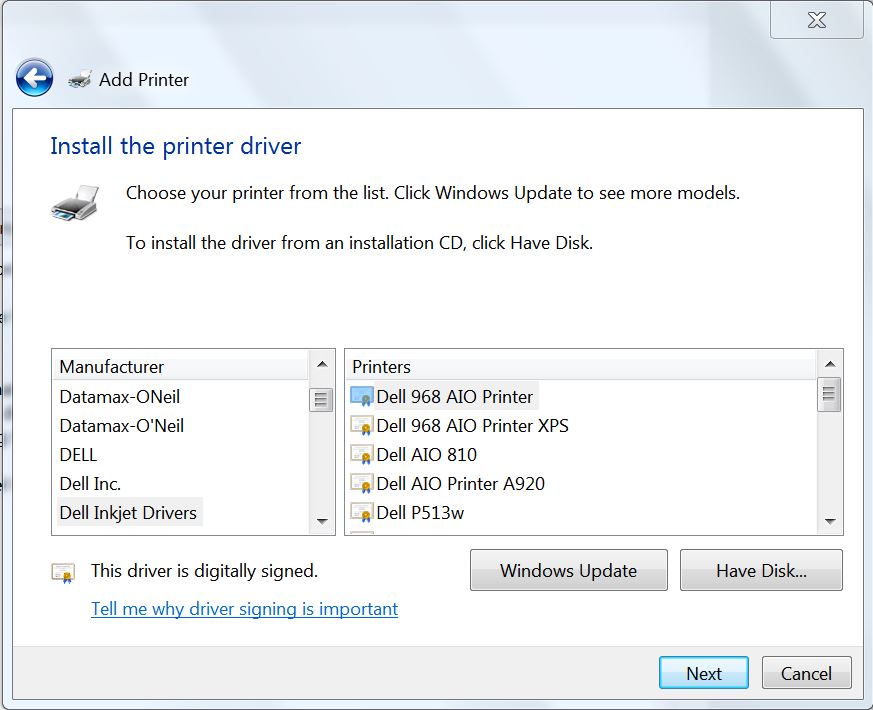Go back using the blue arrow button
This screenshot has height=710, width=873.
coord(35,78)
